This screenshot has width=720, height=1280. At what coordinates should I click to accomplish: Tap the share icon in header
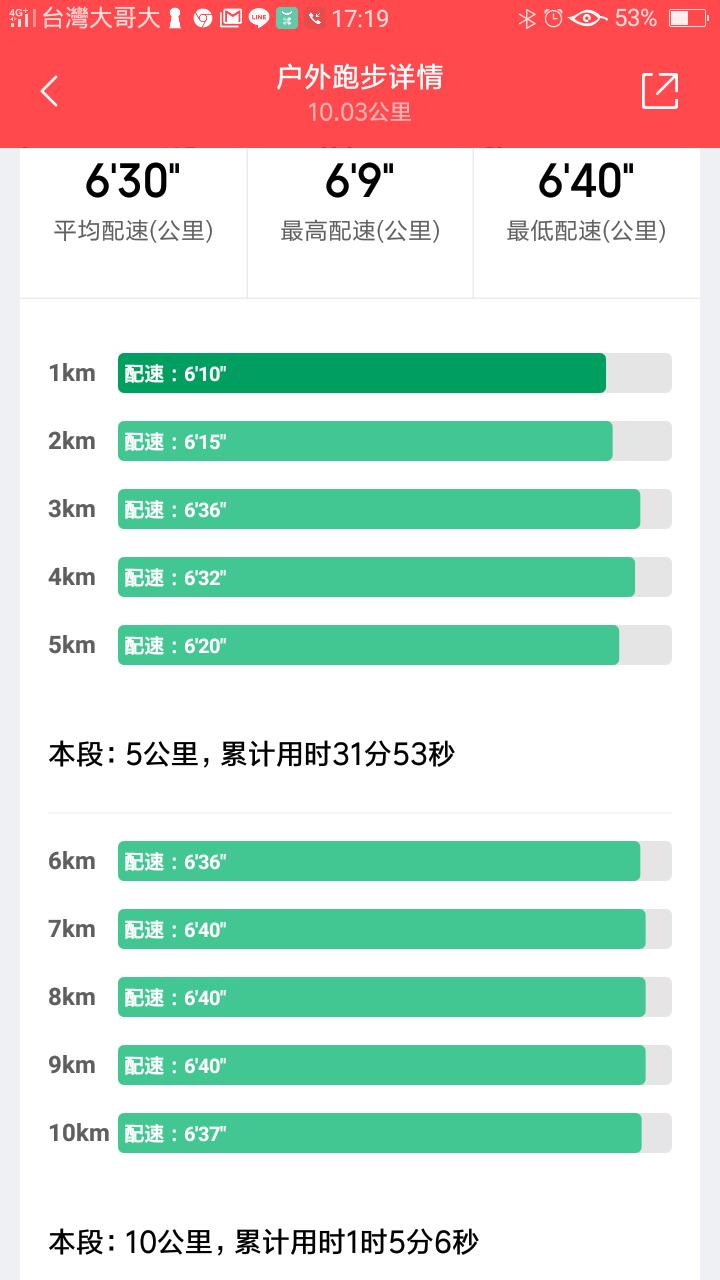pyautogui.click(x=660, y=92)
